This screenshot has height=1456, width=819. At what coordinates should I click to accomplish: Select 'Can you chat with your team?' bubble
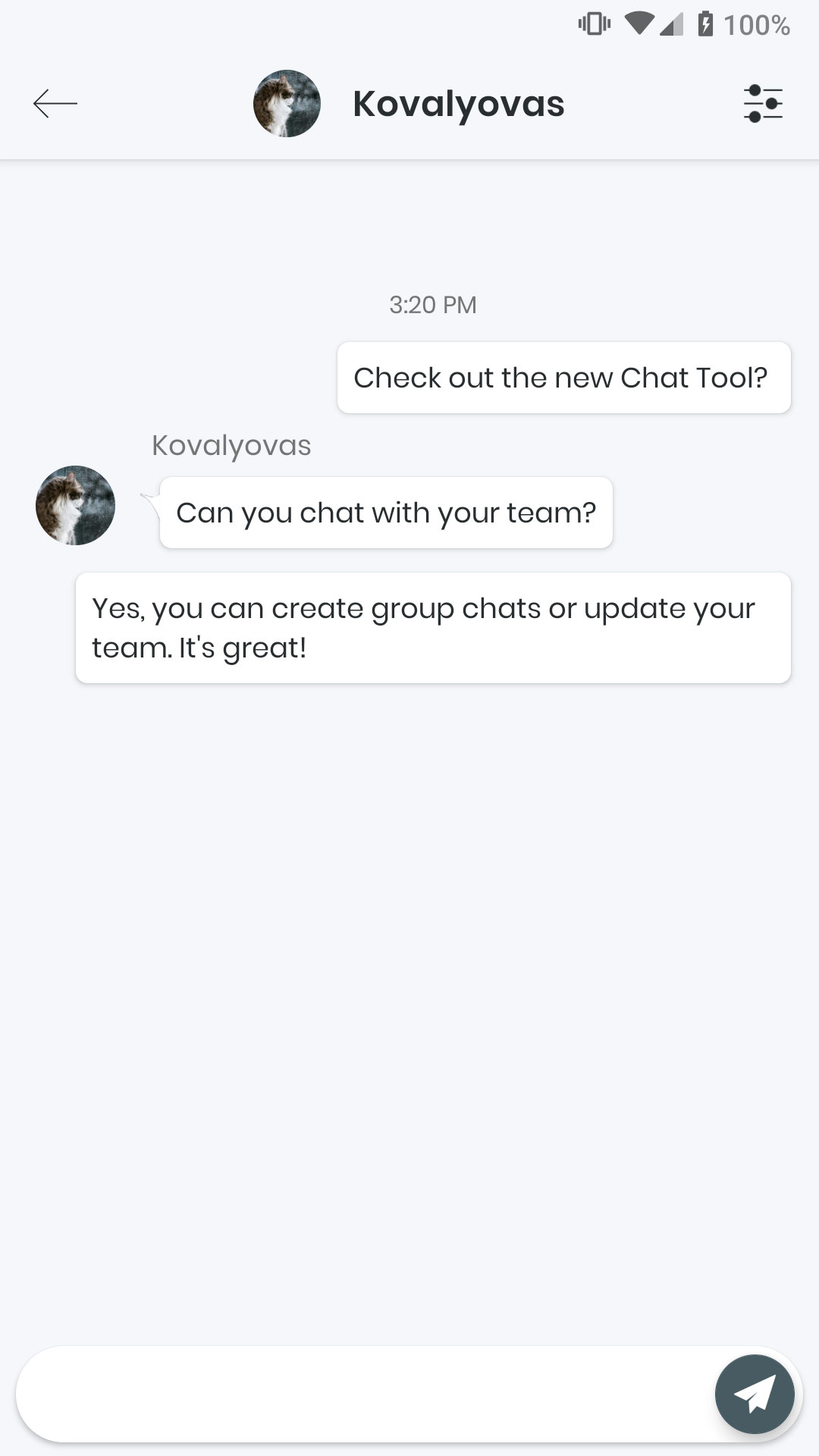point(386,513)
